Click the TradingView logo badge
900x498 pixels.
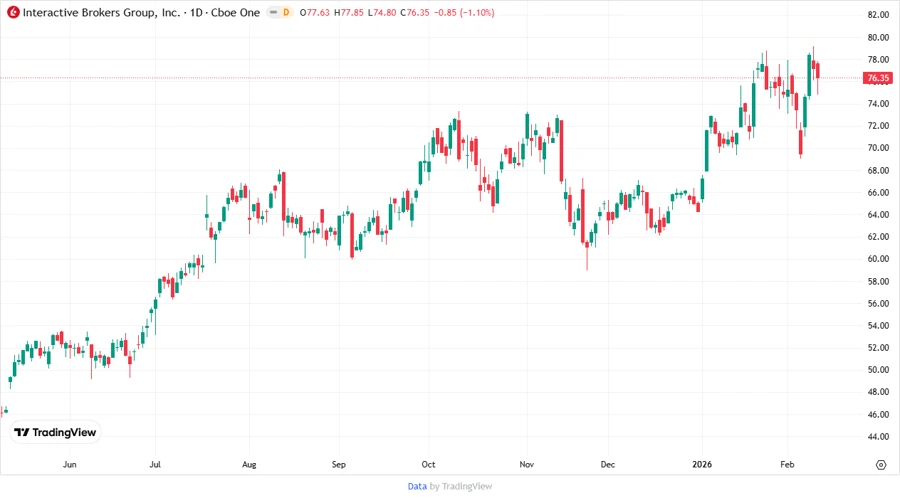[x=55, y=432]
